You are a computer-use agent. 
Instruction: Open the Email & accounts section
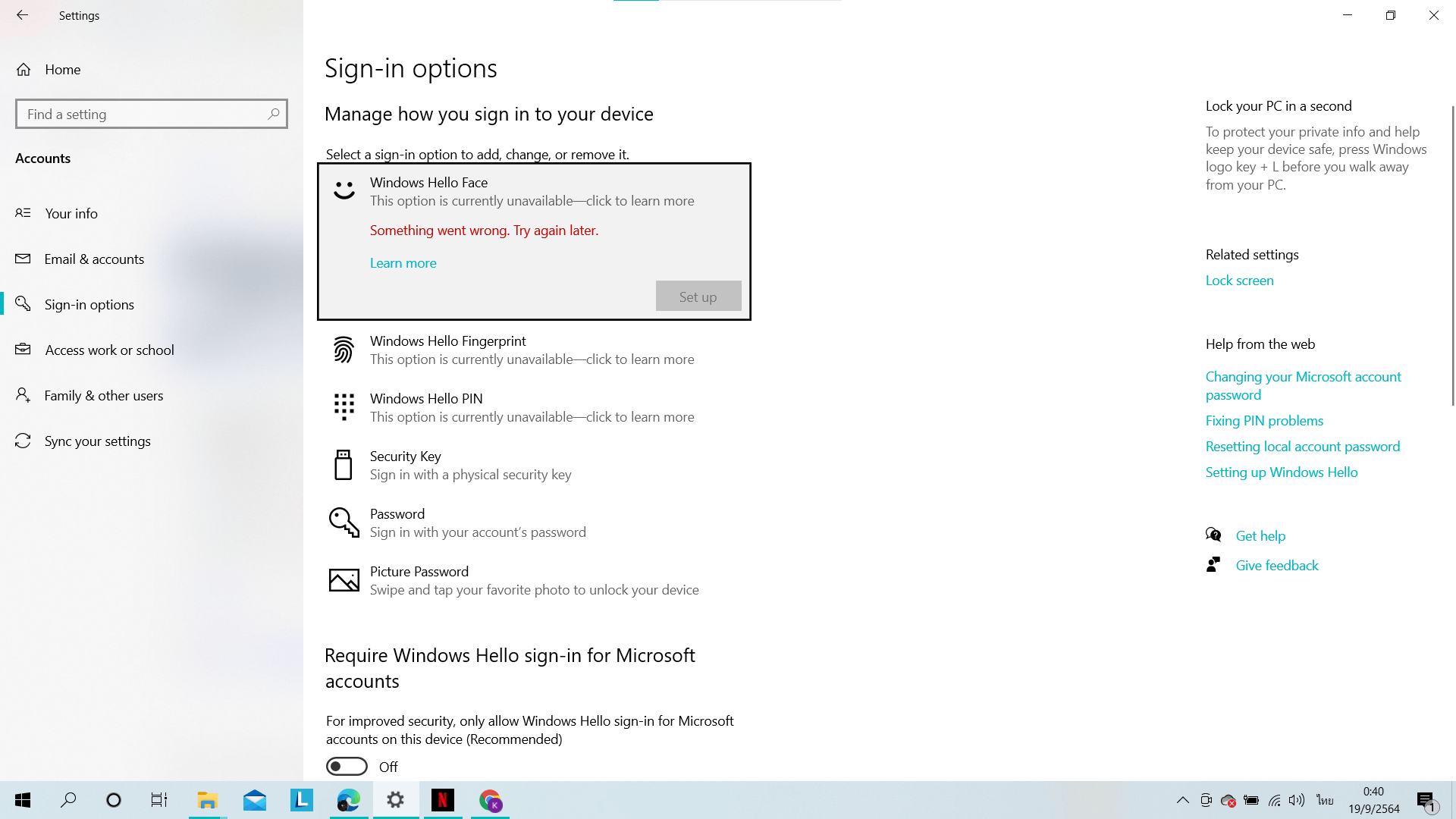(94, 259)
